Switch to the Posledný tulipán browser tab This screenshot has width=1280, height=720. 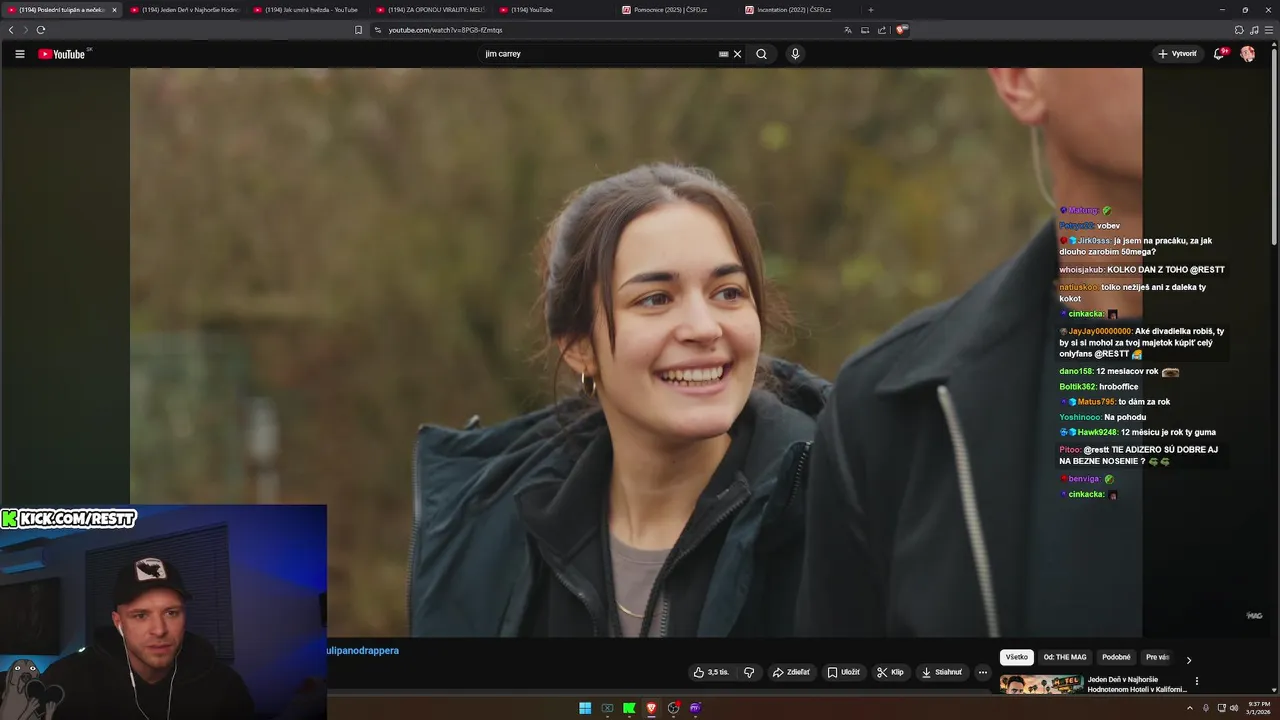point(61,10)
